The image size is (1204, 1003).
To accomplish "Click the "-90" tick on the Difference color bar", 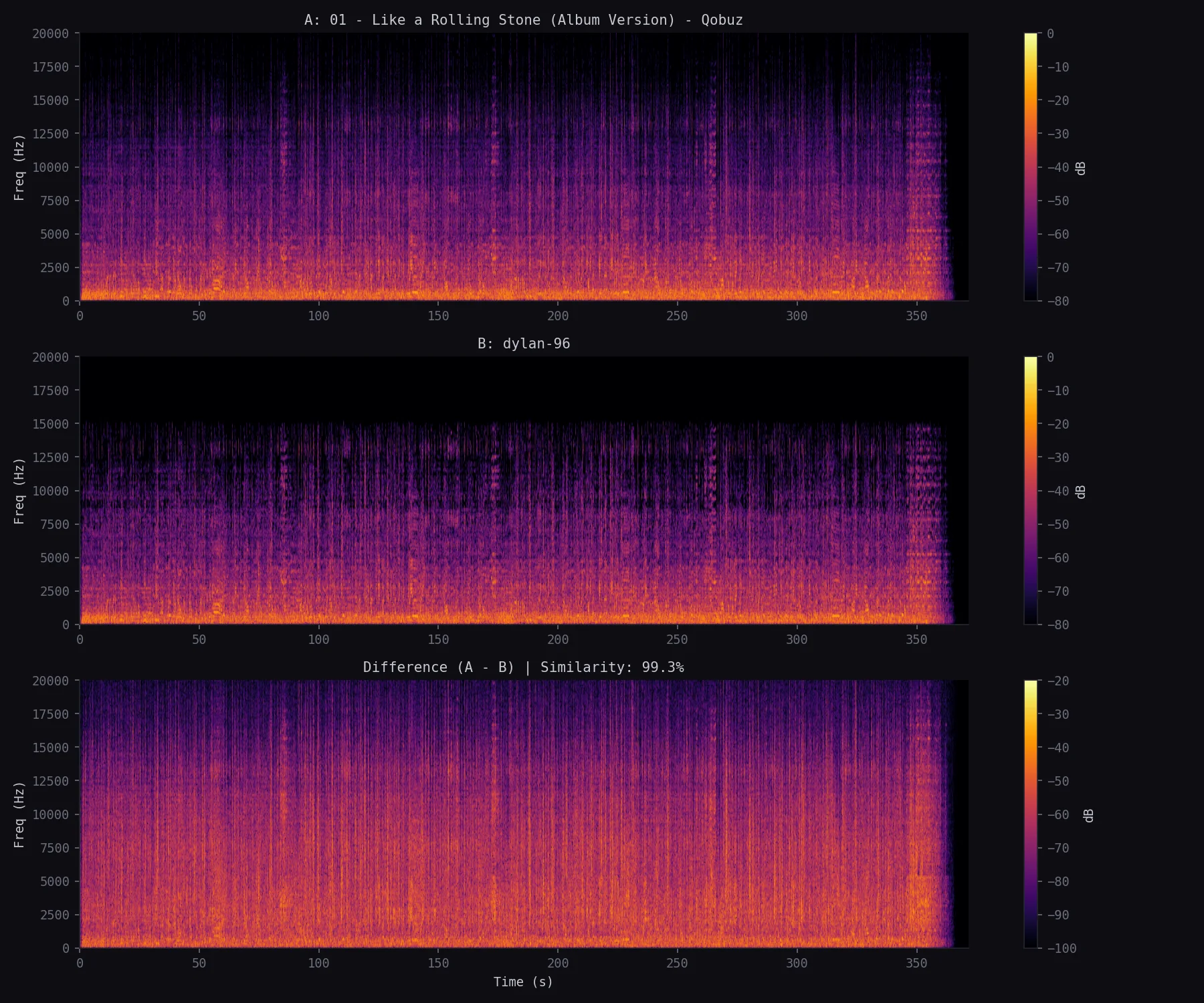I will 1058,915.
